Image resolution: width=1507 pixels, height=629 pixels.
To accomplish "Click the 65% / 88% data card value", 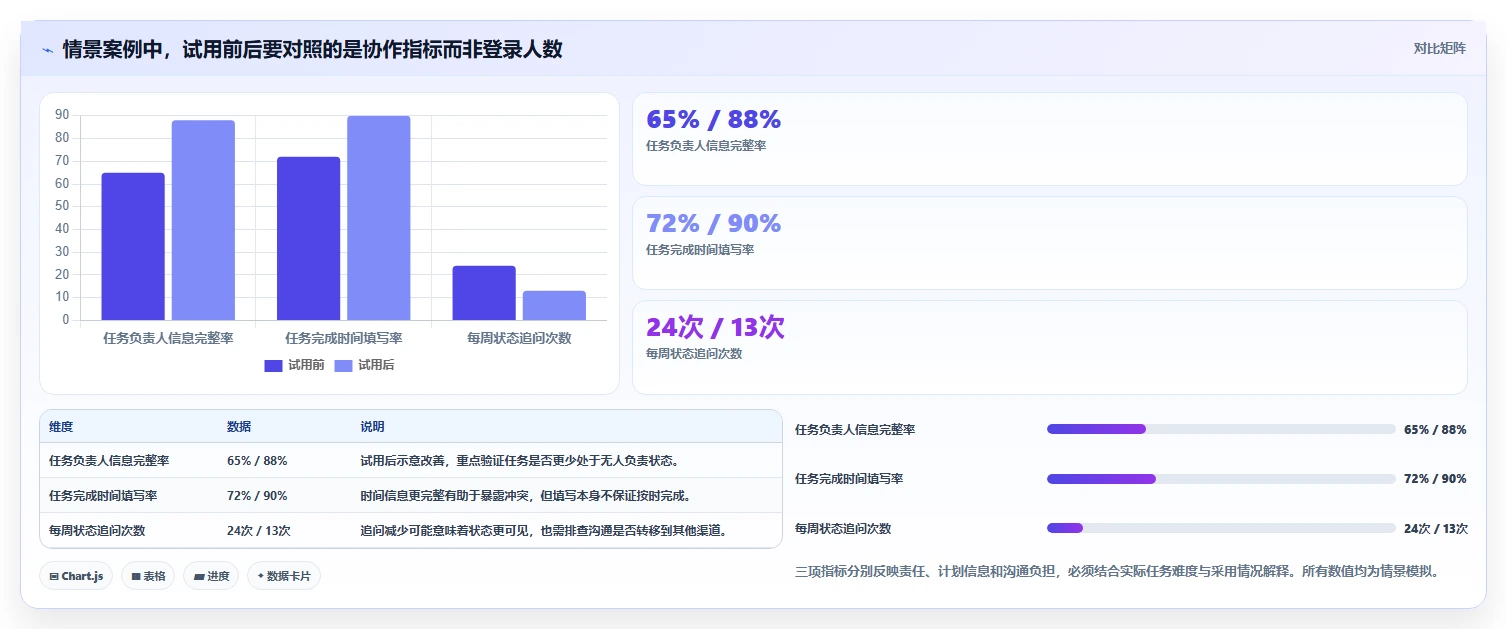I will tap(713, 119).
